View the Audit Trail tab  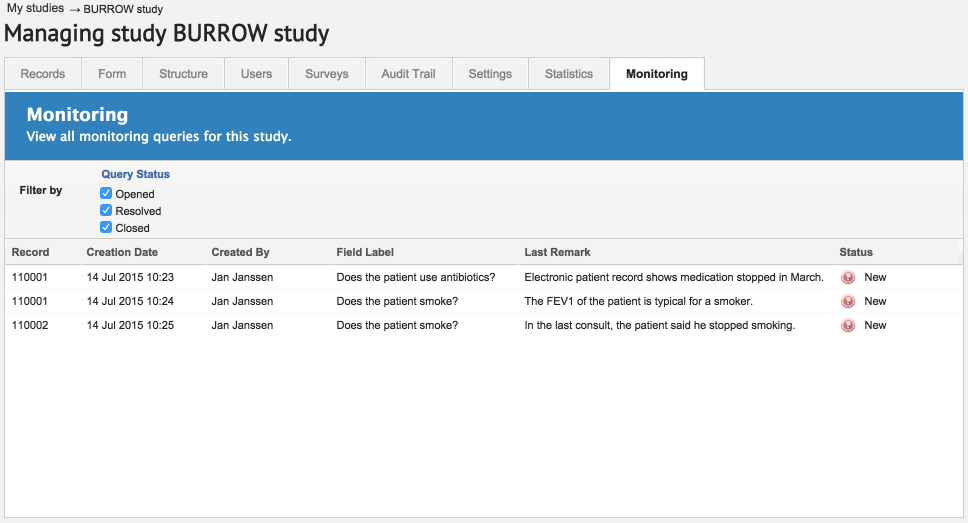click(408, 74)
